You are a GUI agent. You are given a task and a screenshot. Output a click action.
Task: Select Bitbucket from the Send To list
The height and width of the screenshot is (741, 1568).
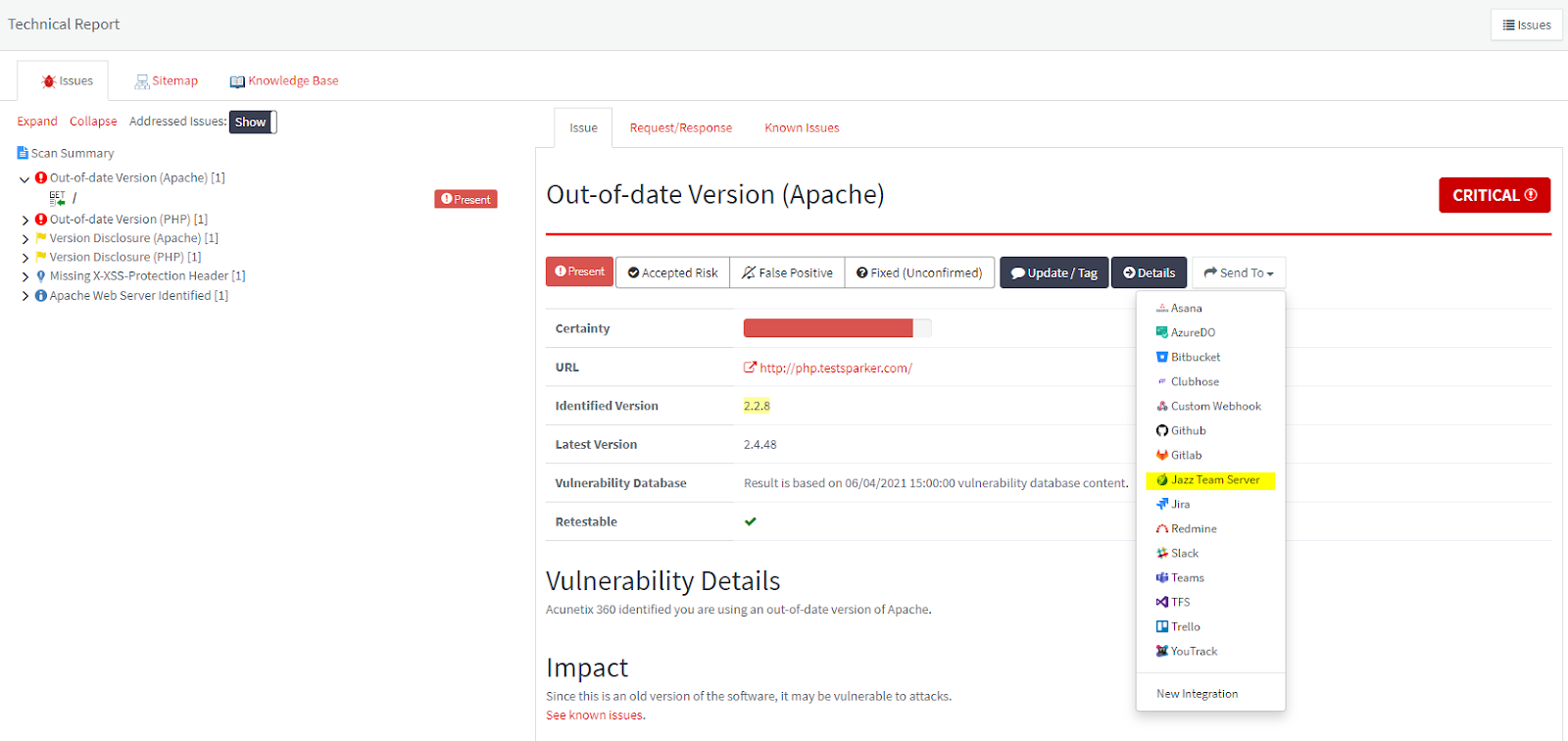click(x=1196, y=357)
